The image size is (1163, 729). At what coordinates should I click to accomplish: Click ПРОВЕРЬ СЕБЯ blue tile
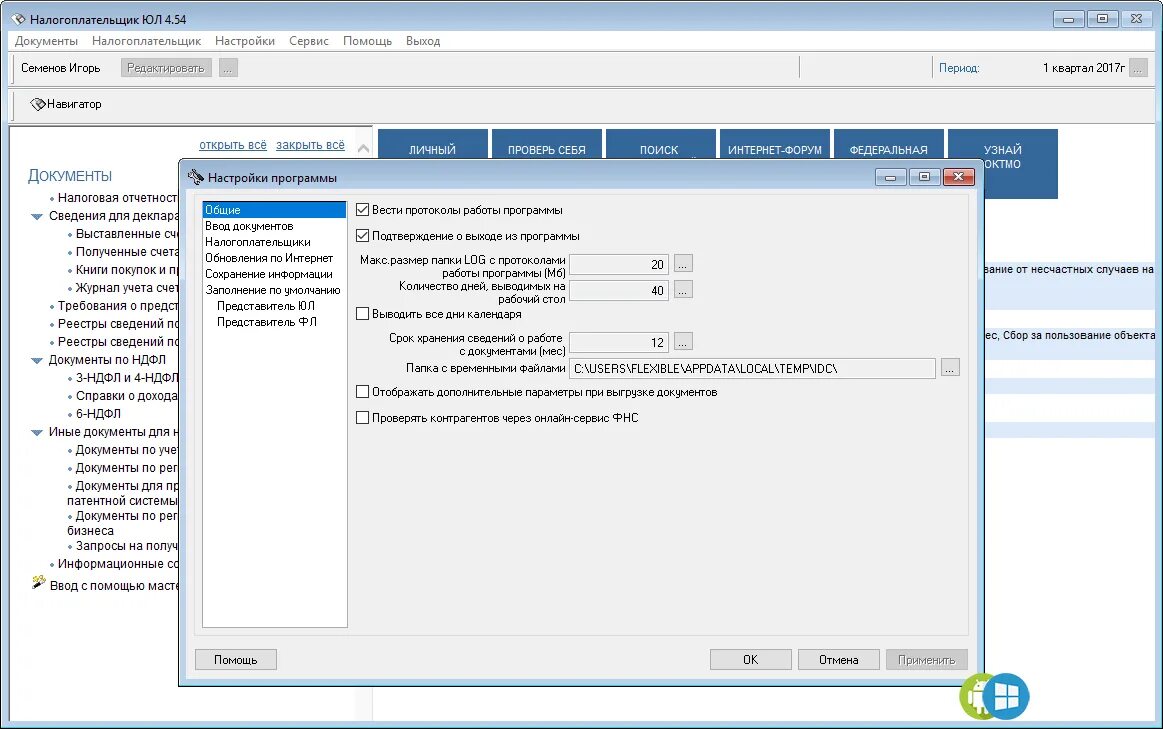547,144
